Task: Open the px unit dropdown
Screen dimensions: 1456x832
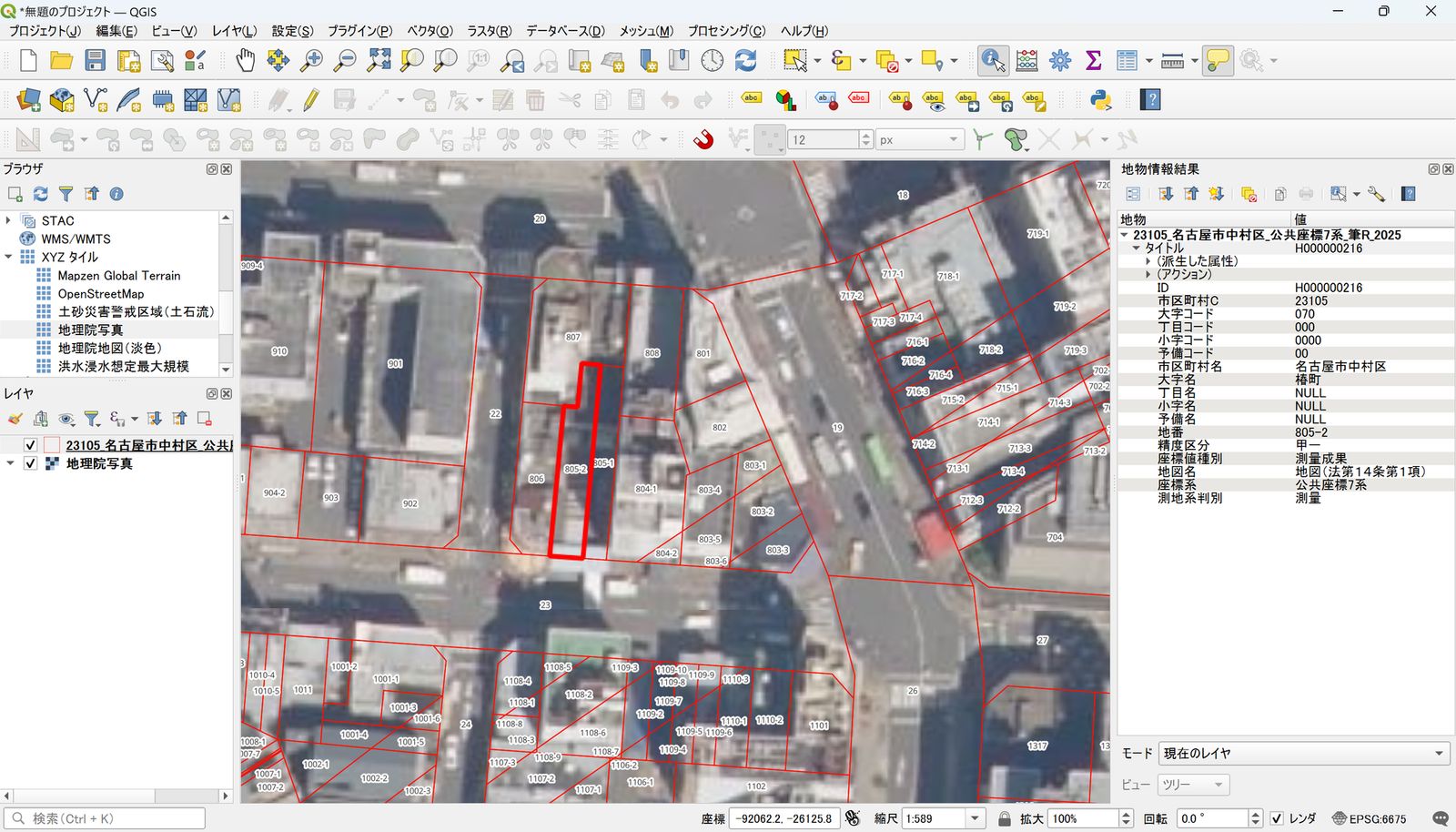Action: coord(919,139)
